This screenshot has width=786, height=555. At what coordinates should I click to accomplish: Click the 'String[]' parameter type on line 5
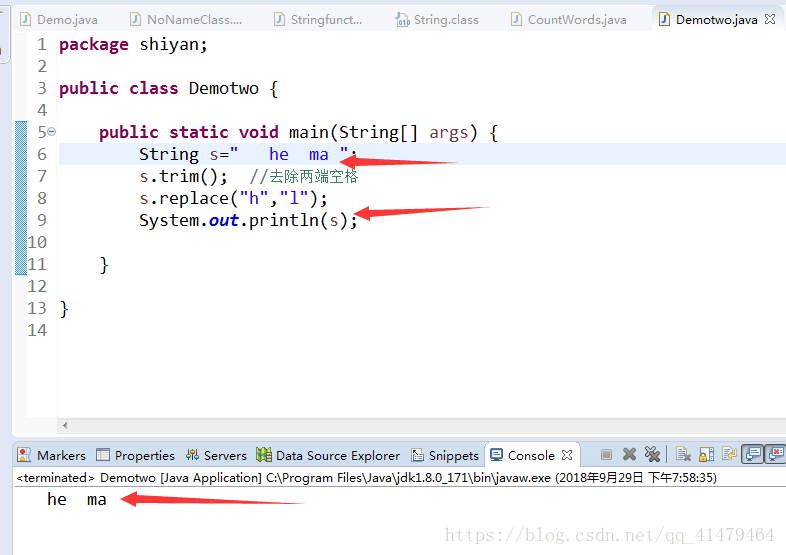(x=378, y=132)
